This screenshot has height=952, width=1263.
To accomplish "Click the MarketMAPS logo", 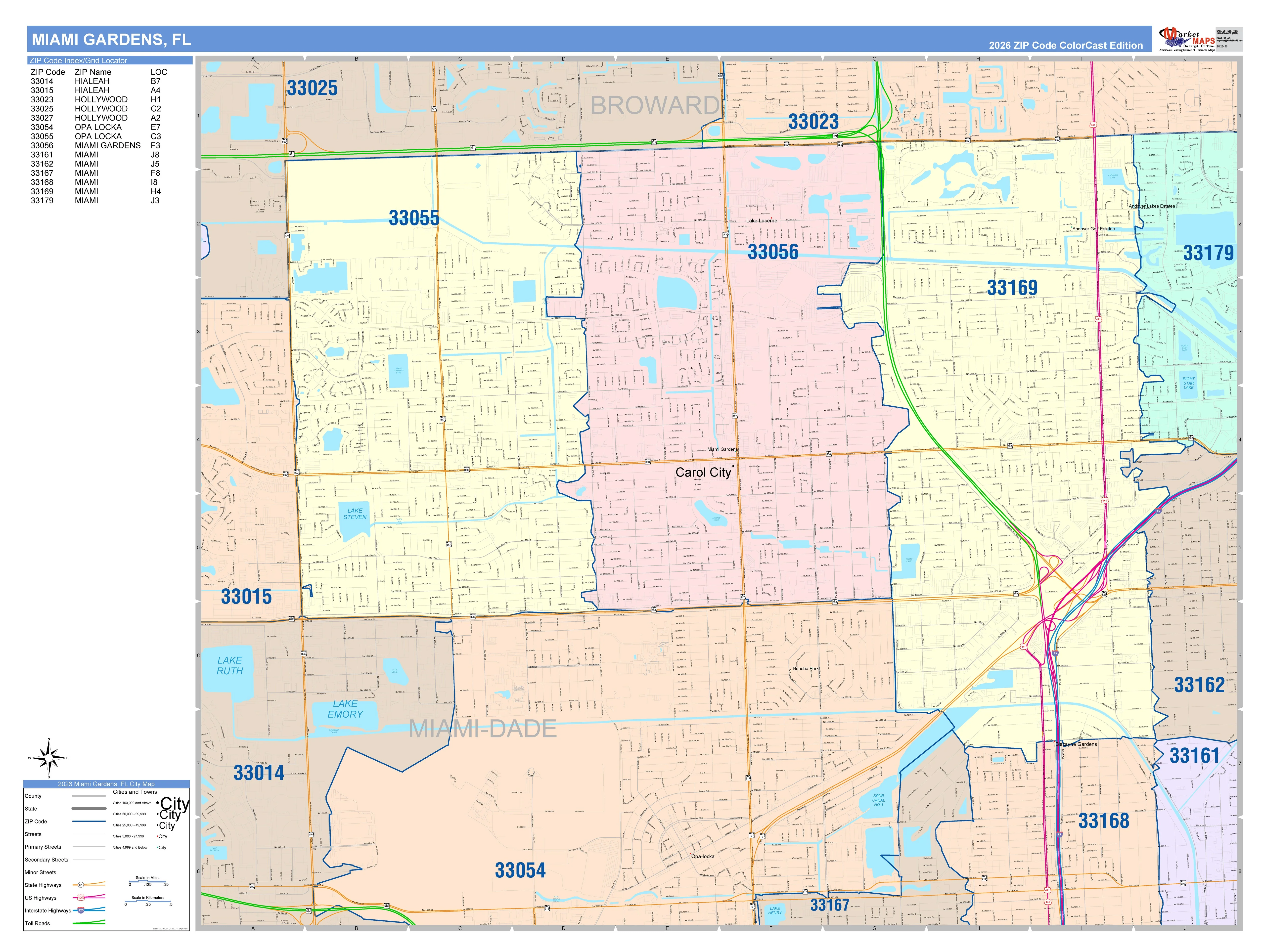I will tap(1187, 39).
